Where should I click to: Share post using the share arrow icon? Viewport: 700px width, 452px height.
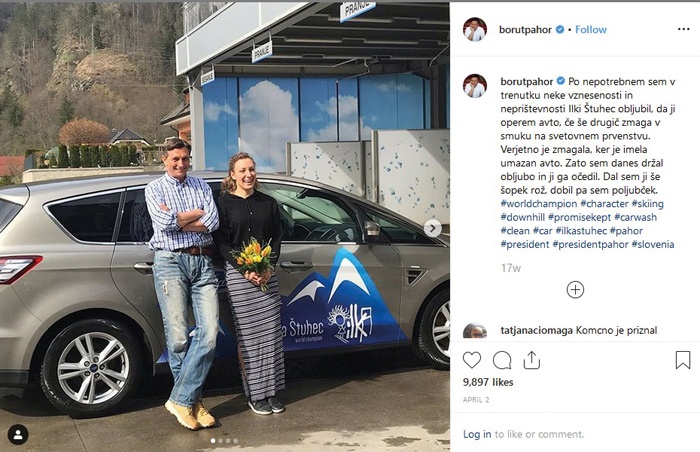[x=531, y=360]
